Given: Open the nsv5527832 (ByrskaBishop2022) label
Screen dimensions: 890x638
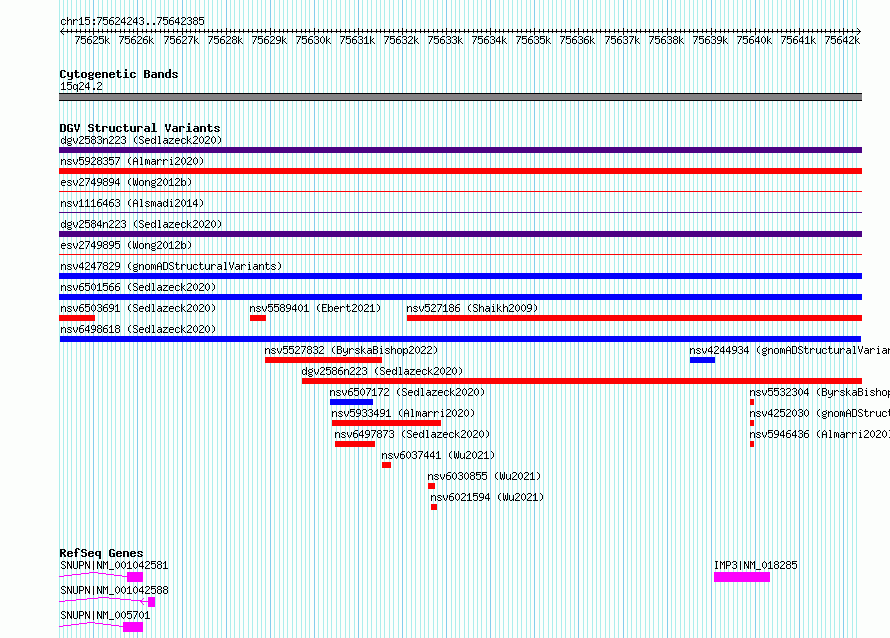Looking at the screenshot, I should pyautogui.click(x=351, y=350).
